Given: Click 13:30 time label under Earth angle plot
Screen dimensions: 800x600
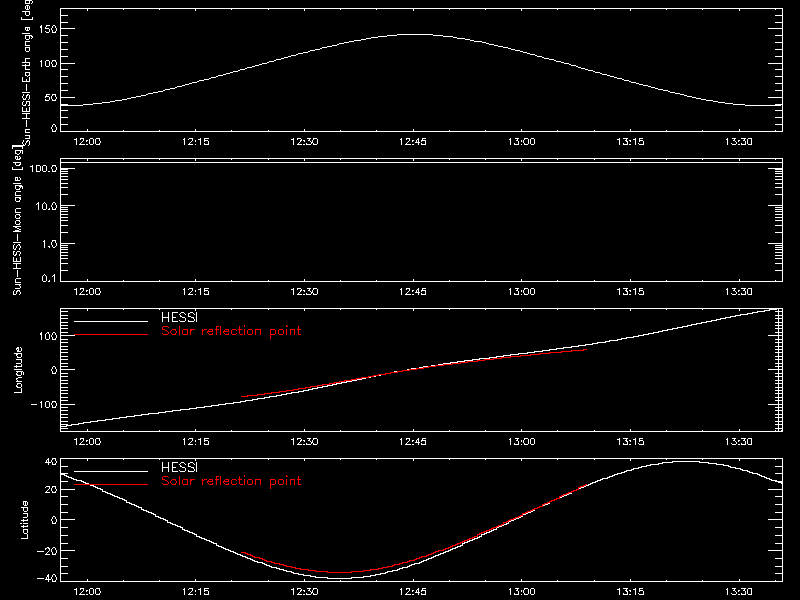Looking at the screenshot, I should point(738,141).
